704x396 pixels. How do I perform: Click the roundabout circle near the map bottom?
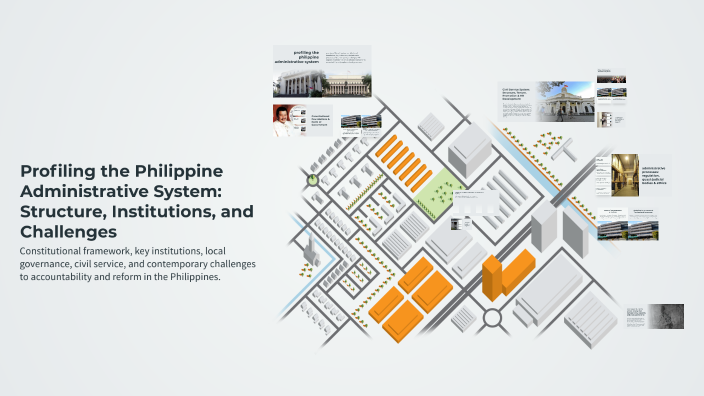coord(492,318)
